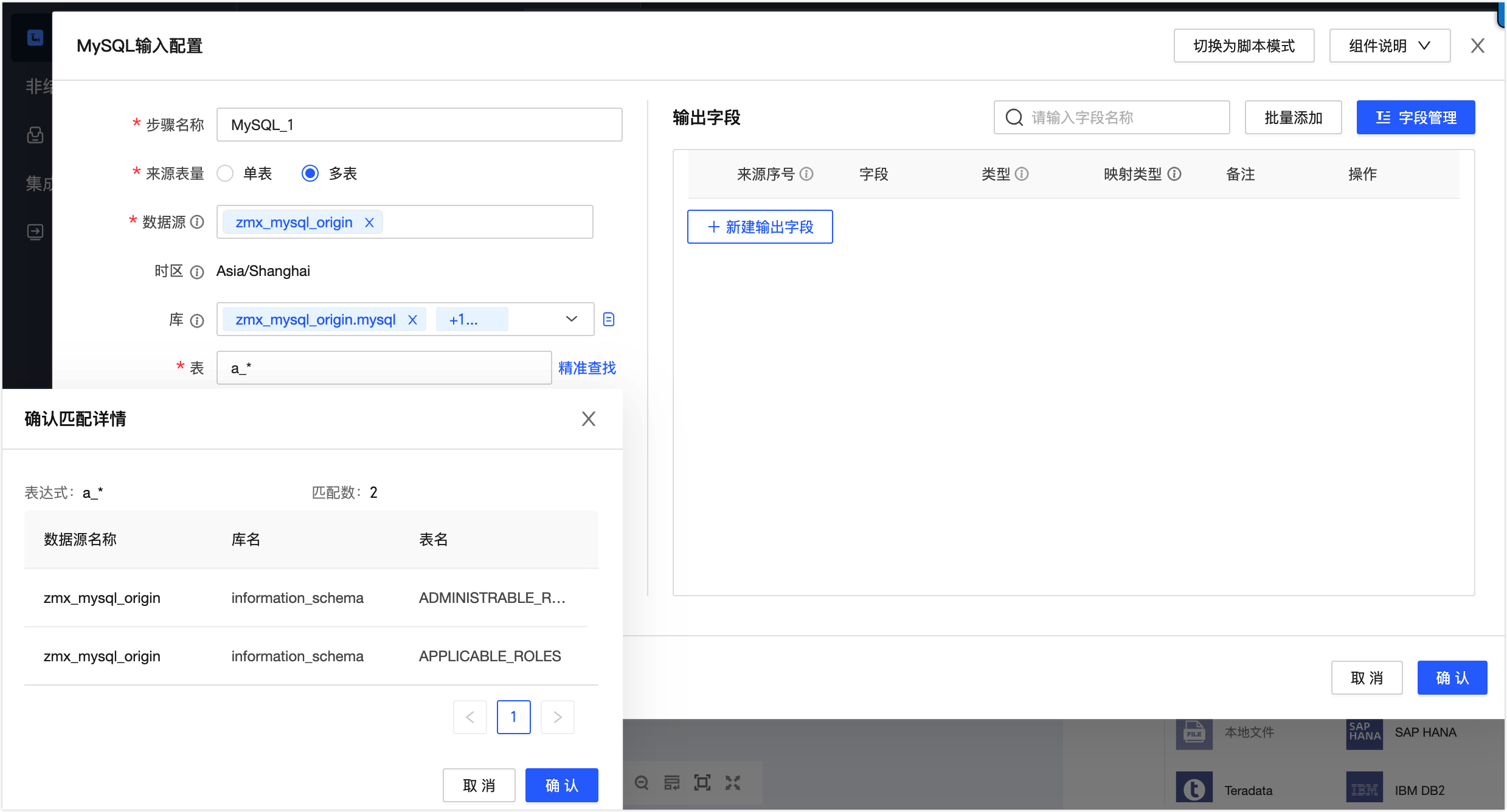
Task: Click info icon next to 数据源 label
Action: coord(197,222)
